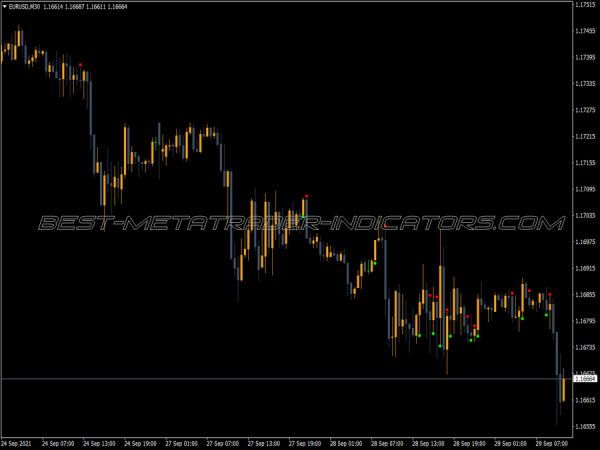Viewport: 600px width, 450px height.
Task: Click the 1.16855 price axis label
Action: [585, 295]
